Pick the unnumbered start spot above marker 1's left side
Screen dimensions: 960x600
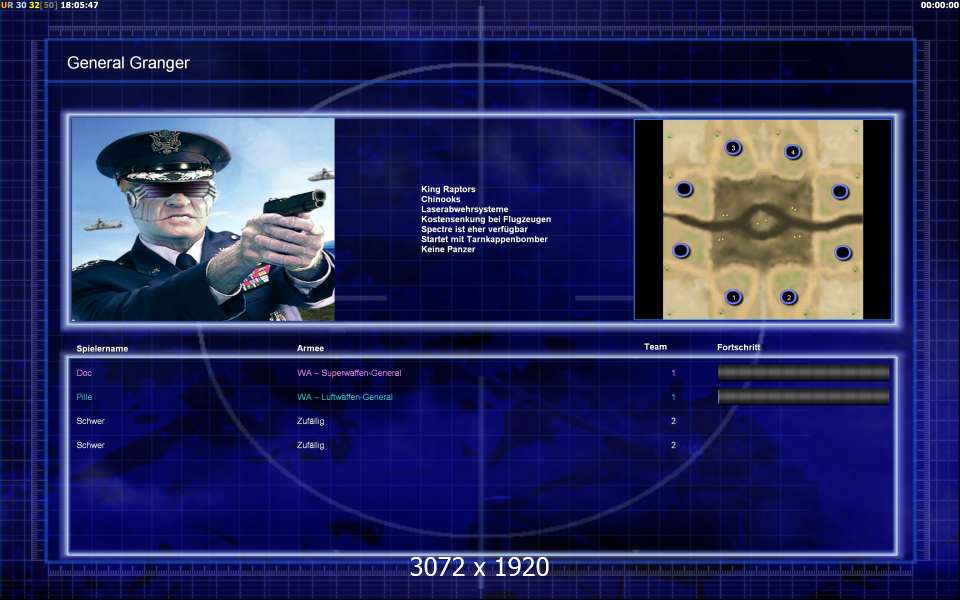tap(681, 250)
